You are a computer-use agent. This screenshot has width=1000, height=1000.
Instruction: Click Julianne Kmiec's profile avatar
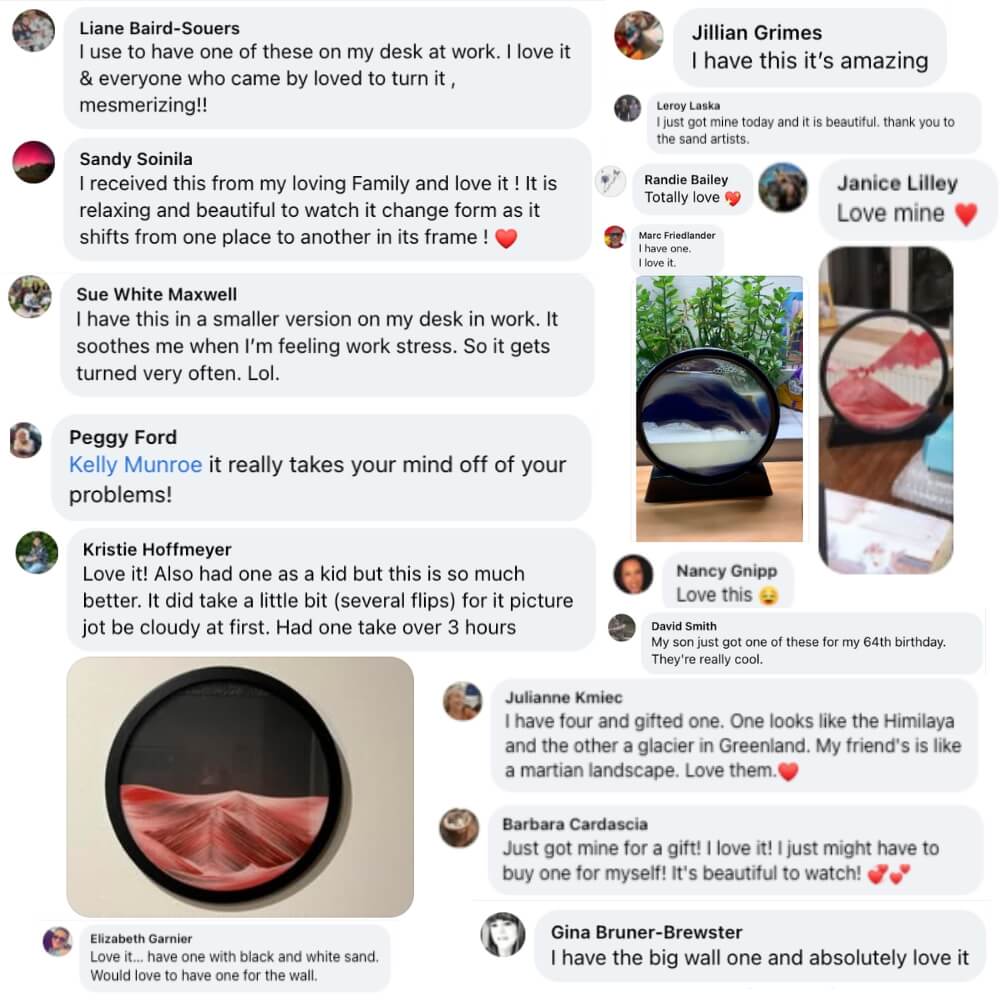coord(462,701)
